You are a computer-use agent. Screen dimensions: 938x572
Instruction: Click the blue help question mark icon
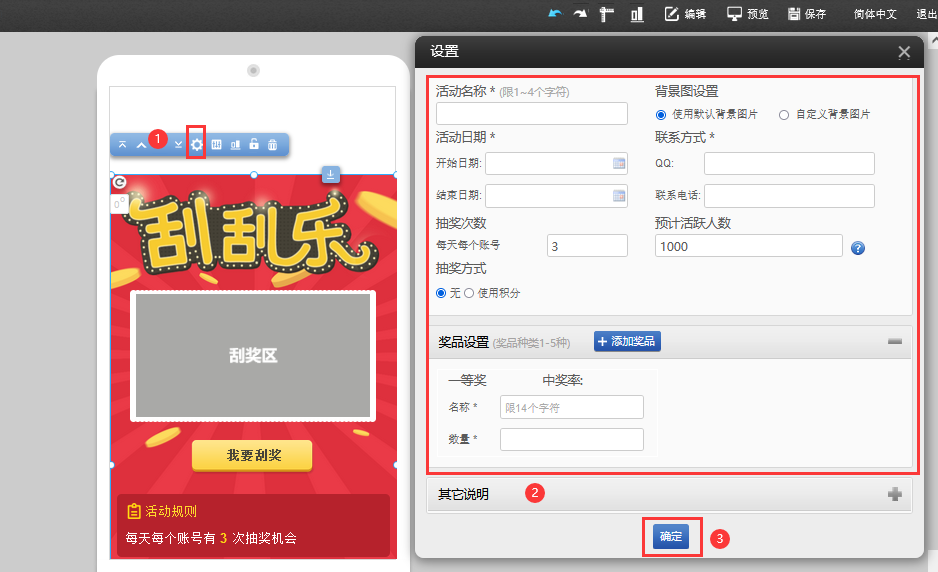[857, 248]
